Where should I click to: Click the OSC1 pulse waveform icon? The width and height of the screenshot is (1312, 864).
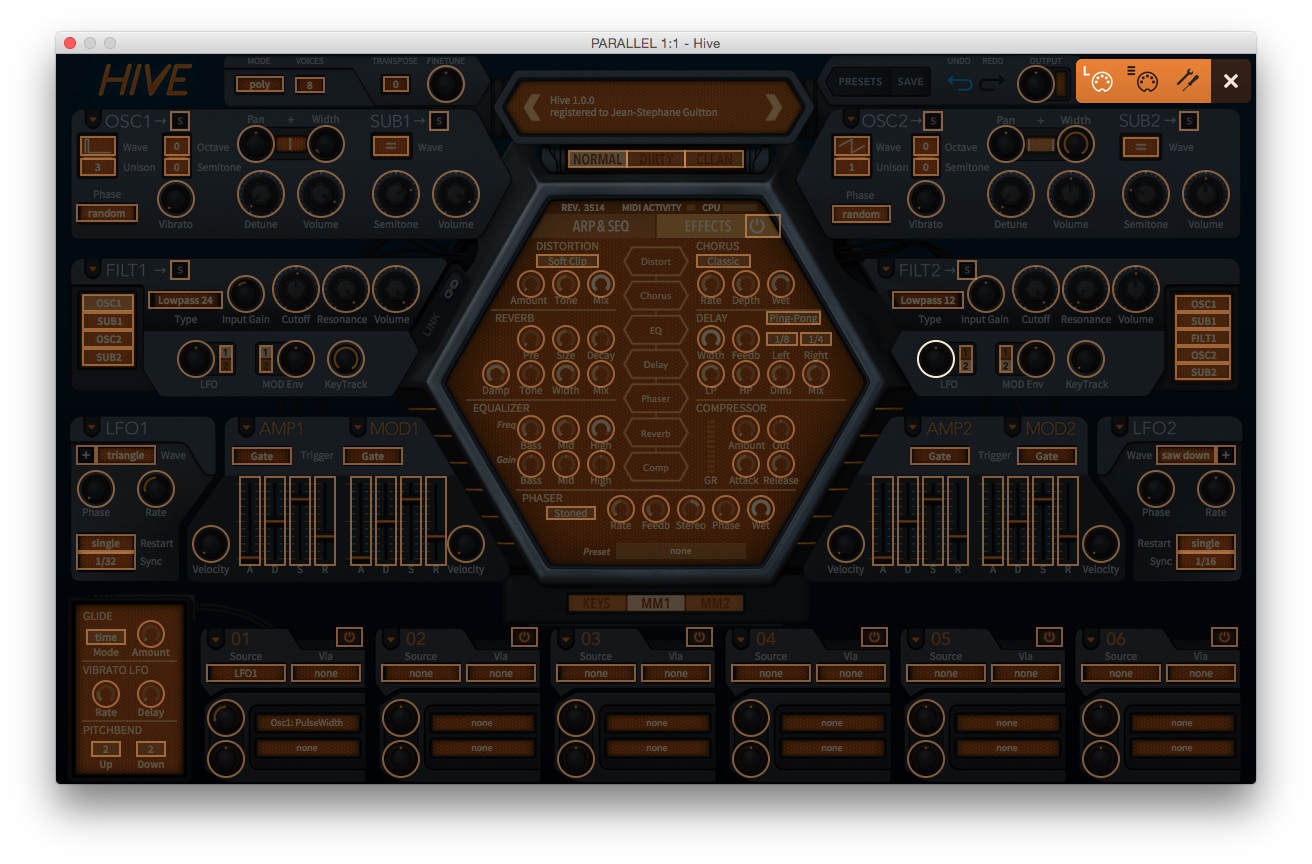[98, 146]
